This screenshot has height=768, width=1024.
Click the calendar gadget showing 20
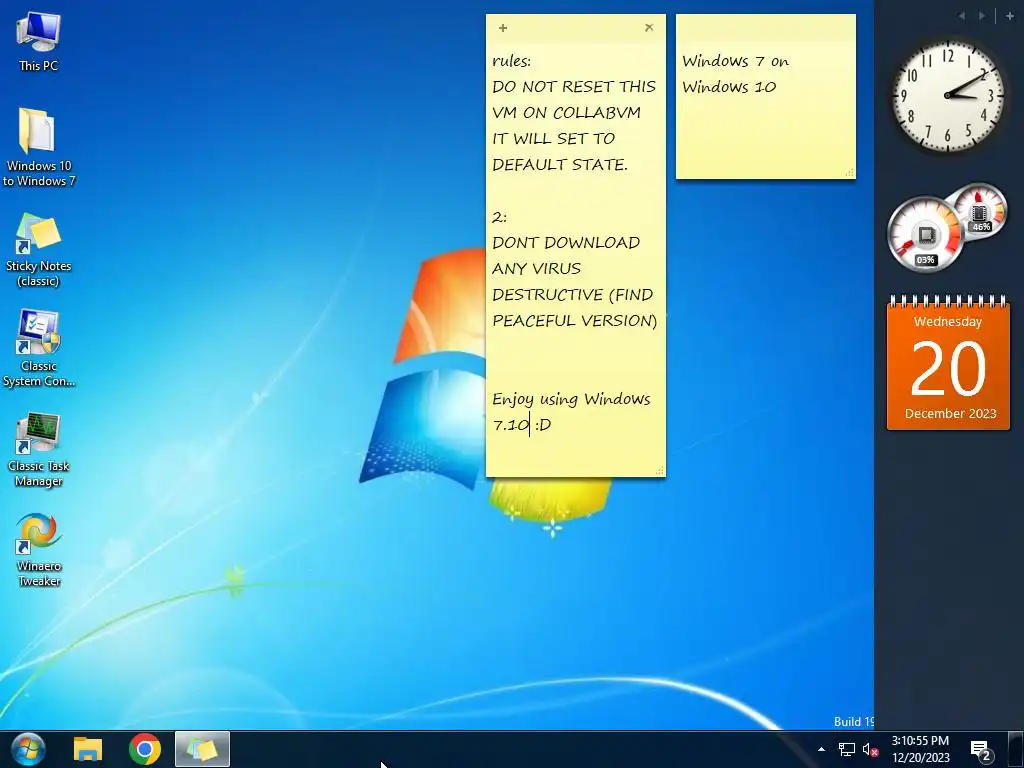point(948,364)
